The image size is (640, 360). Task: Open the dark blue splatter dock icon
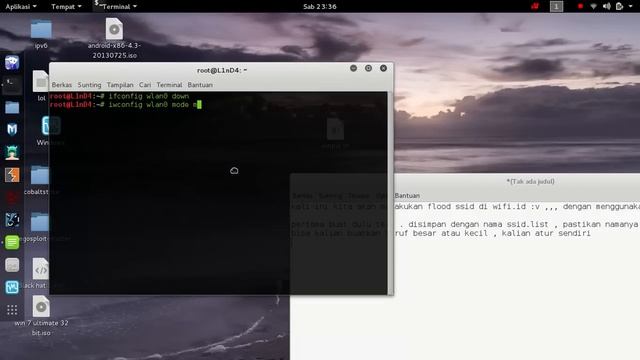tap(12, 220)
